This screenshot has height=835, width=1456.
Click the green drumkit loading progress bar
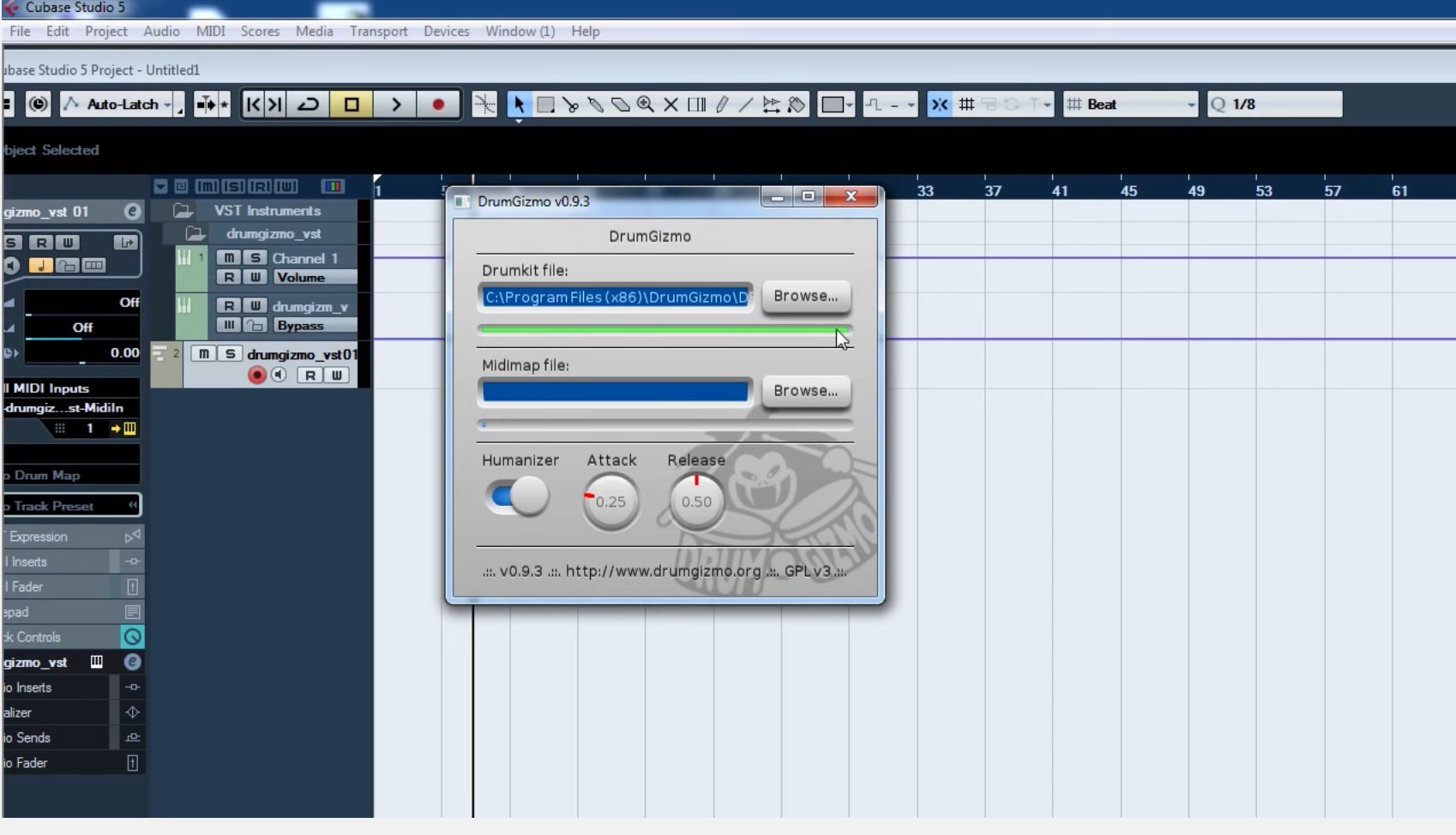[665, 329]
